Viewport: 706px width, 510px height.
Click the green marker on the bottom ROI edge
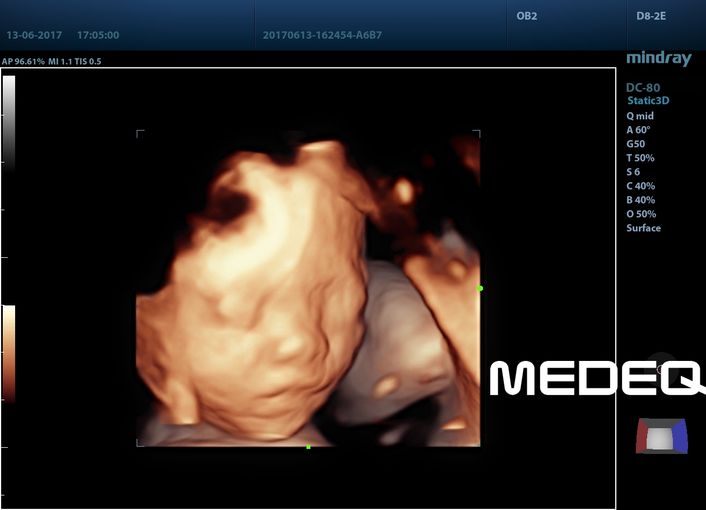tap(308, 446)
